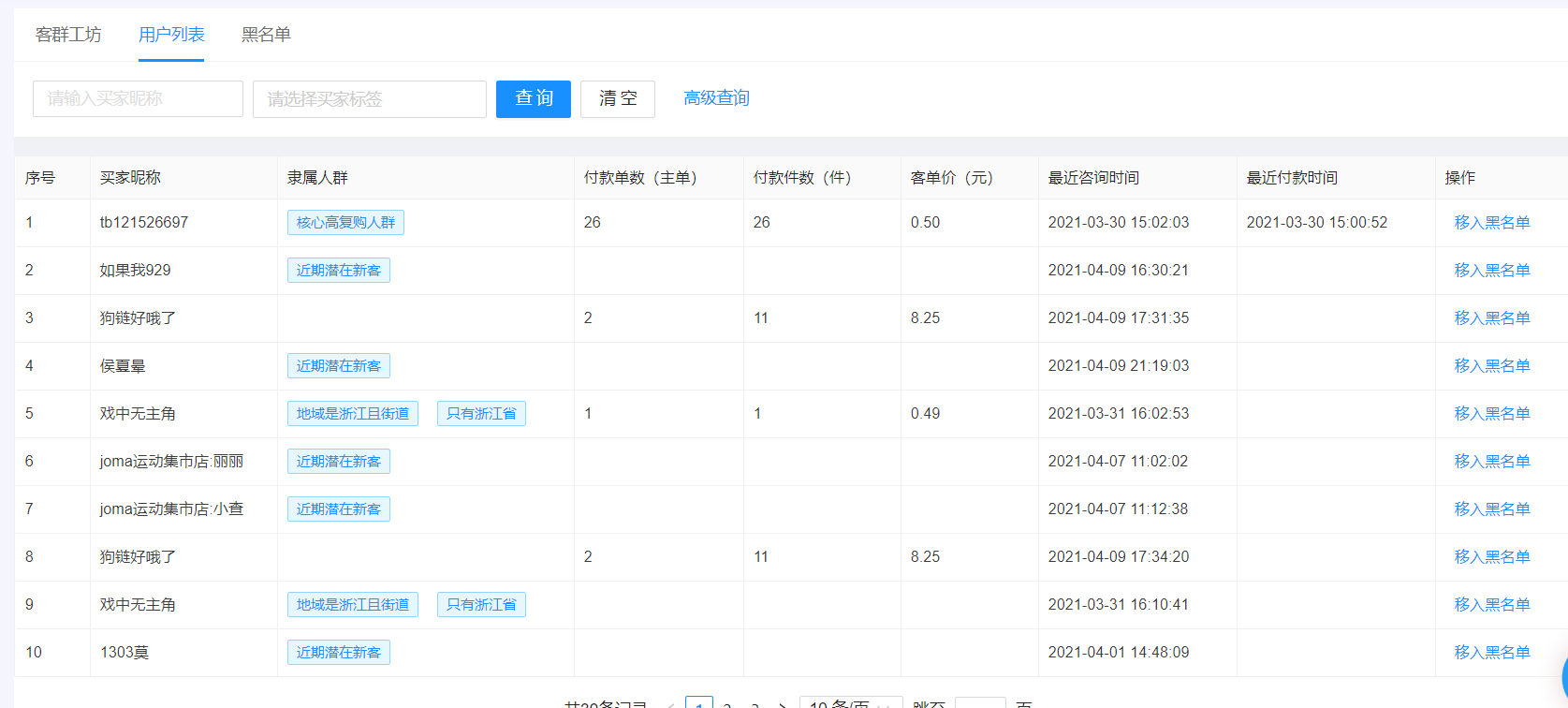Blacklist joma运动集市店:丽丽 via 移入黑名单
The width and height of the screenshot is (1568, 708).
click(1492, 462)
